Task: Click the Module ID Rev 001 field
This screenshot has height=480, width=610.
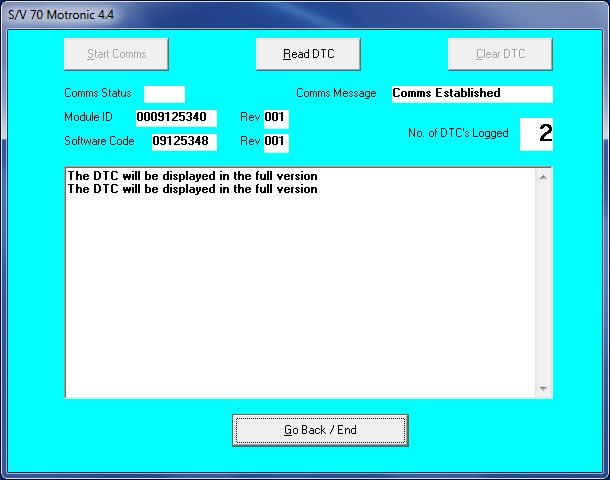Action: 276,119
